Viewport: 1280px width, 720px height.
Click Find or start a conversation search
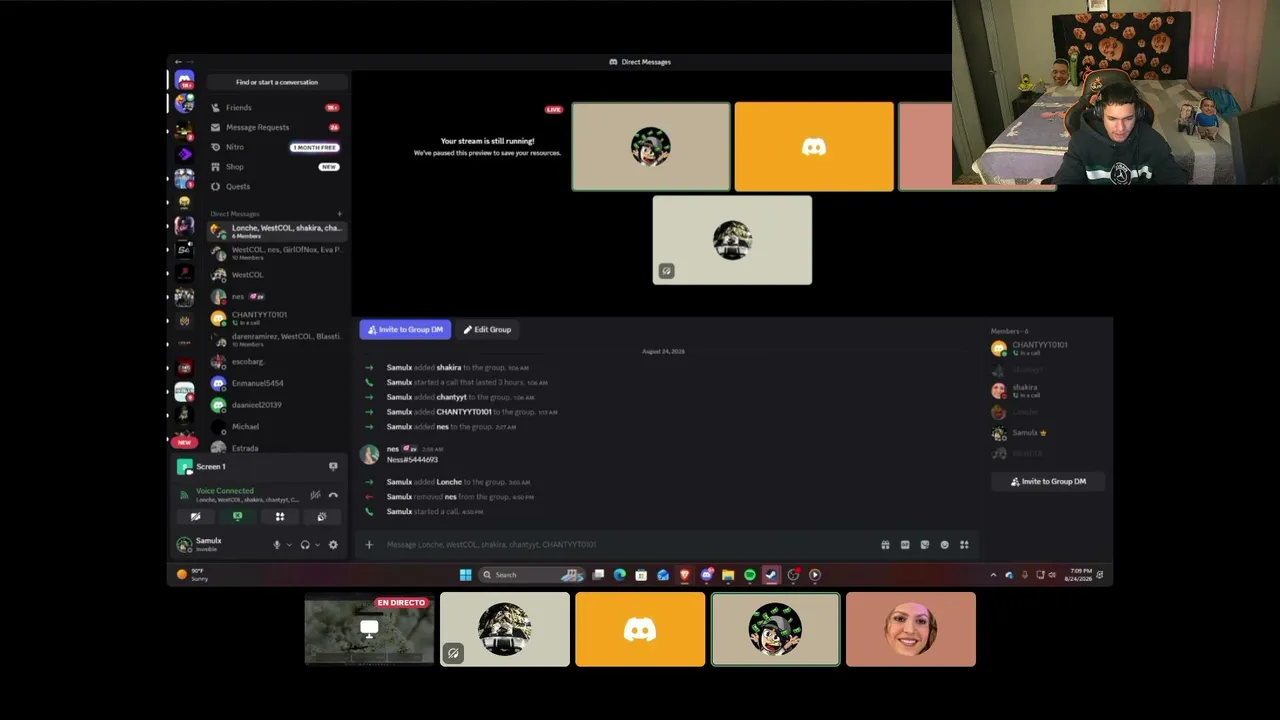pos(277,82)
